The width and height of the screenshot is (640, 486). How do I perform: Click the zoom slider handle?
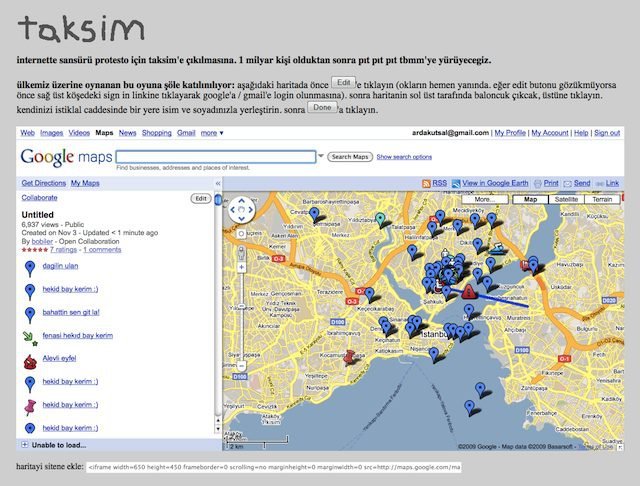coord(241,306)
